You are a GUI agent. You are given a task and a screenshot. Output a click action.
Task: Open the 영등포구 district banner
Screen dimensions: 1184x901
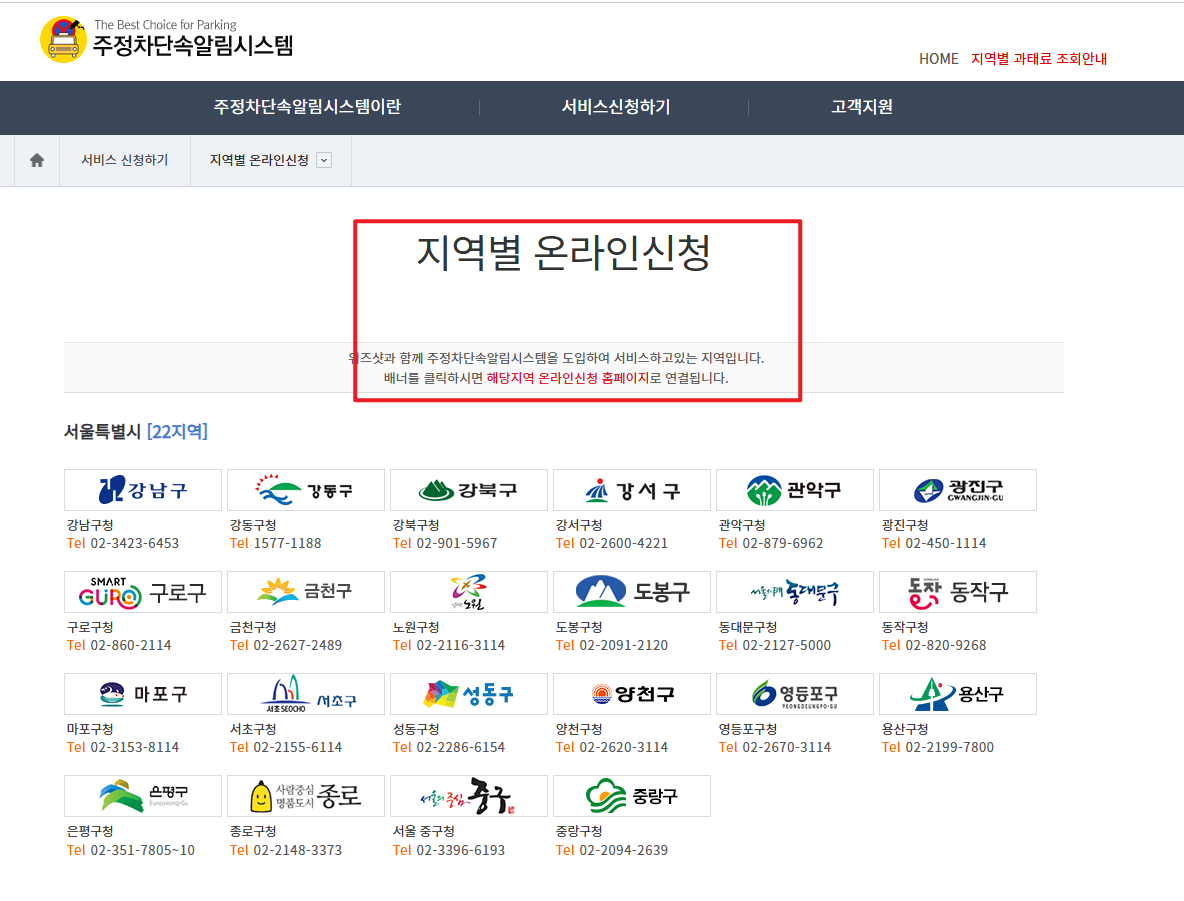tap(795, 694)
